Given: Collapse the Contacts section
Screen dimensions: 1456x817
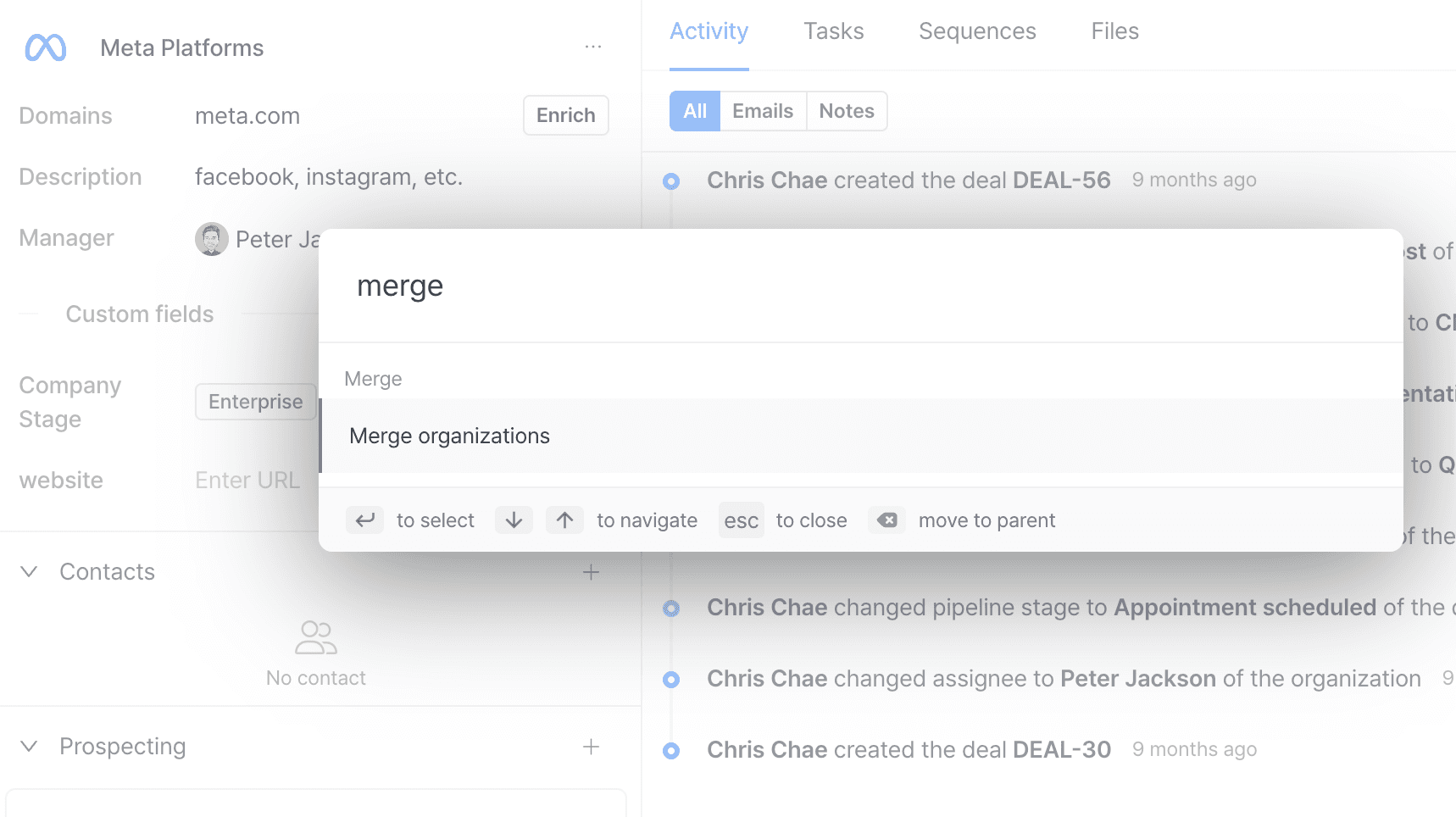Looking at the screenshot, I should click(29, 572).
